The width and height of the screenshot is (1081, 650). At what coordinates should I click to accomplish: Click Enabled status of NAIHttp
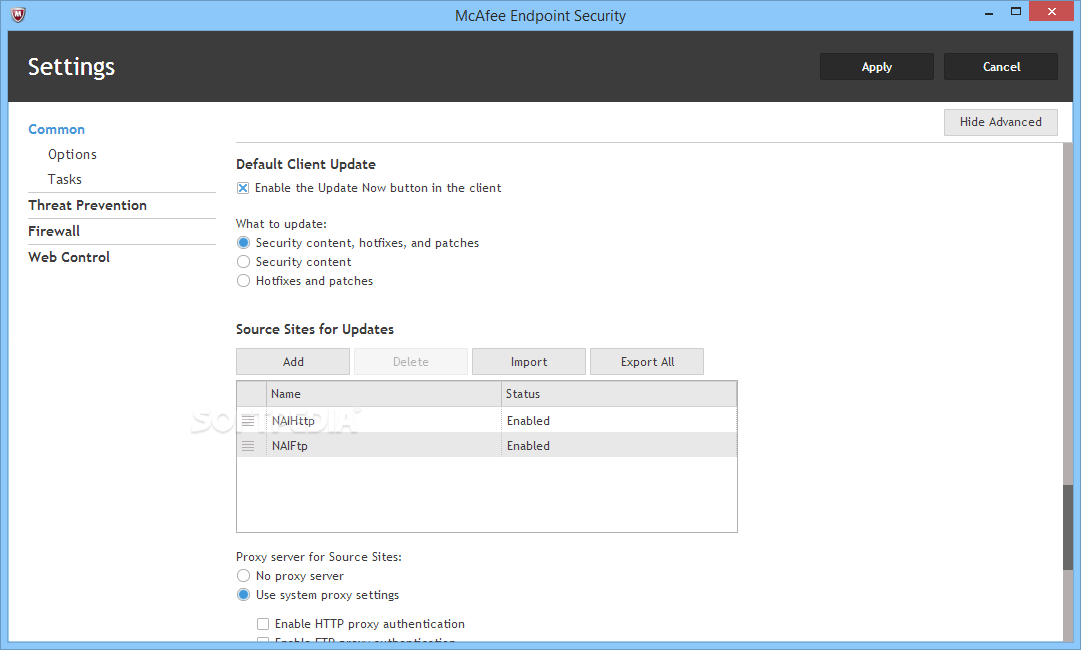[528, 420]
